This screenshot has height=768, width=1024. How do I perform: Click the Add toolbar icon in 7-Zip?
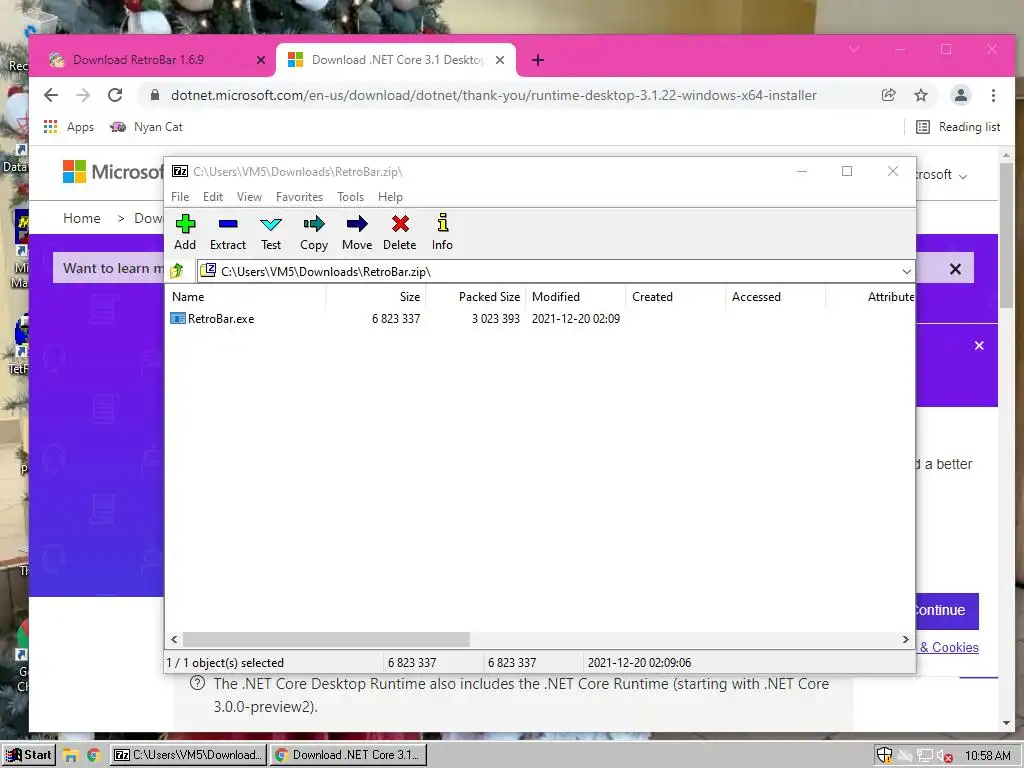coord(185,232)
